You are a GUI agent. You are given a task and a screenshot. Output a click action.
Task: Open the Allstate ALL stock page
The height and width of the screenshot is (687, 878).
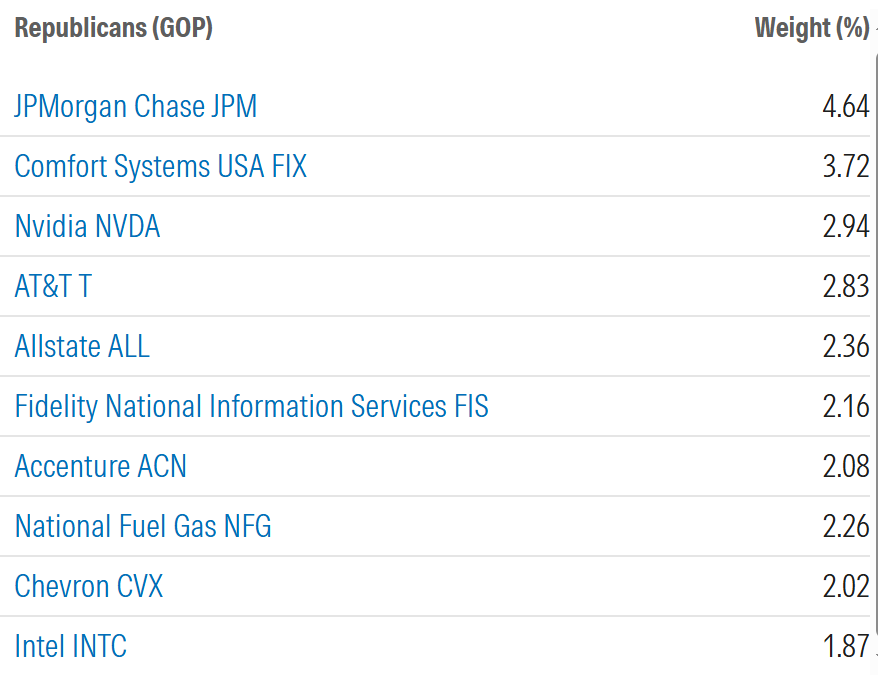pyautogui.click(x=82, y=346)
